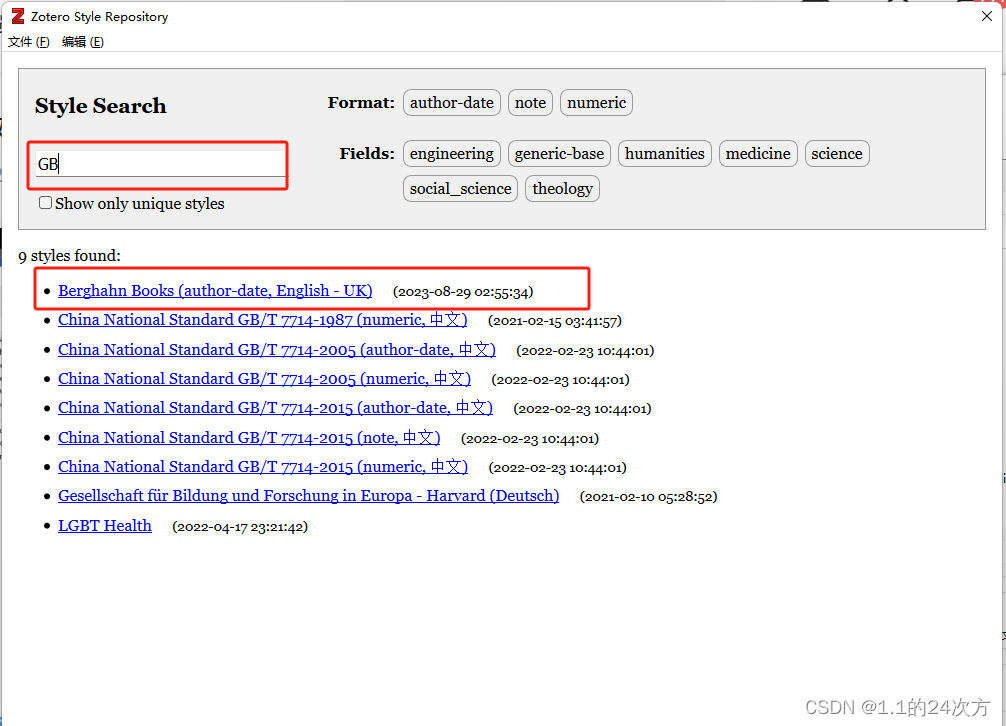Open Gesellschaft für Bildung und Forschung link

pos(309,496)
